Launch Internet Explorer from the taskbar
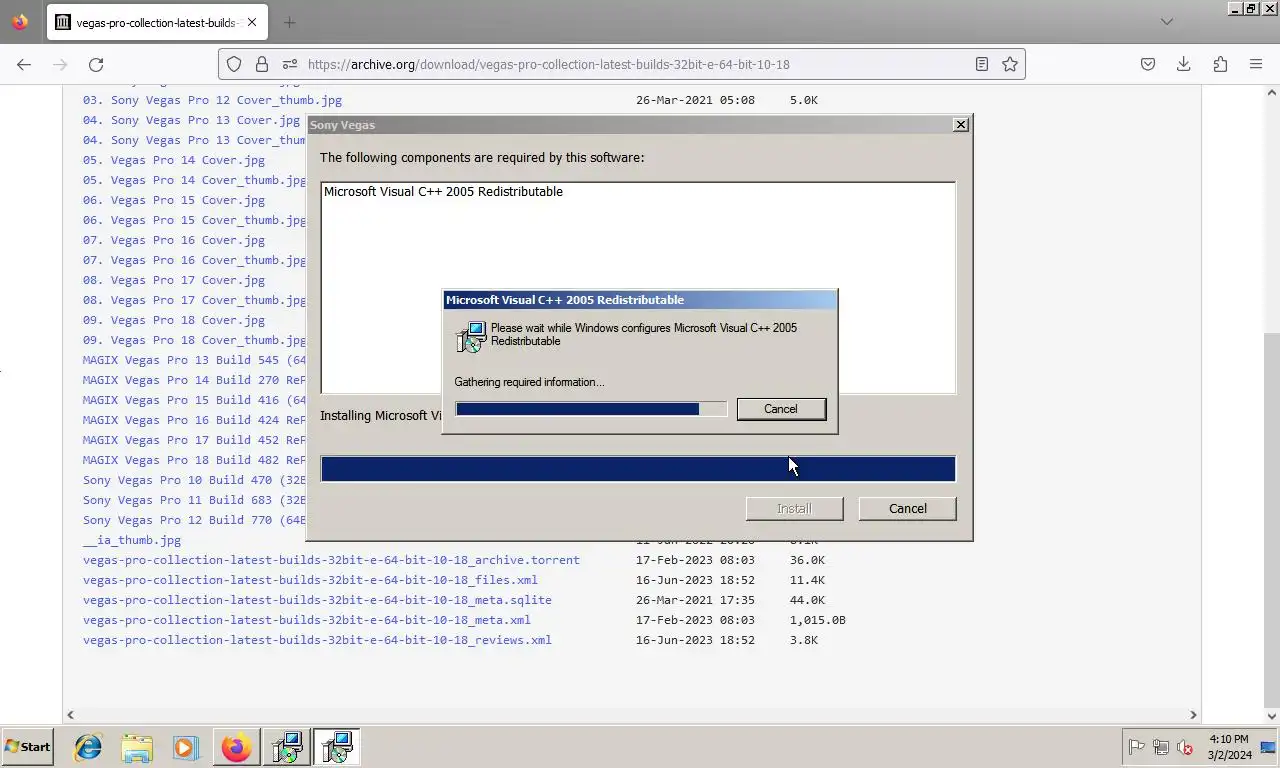The width and height of the screenshot is (1280, 768). (x=88, y=747)
